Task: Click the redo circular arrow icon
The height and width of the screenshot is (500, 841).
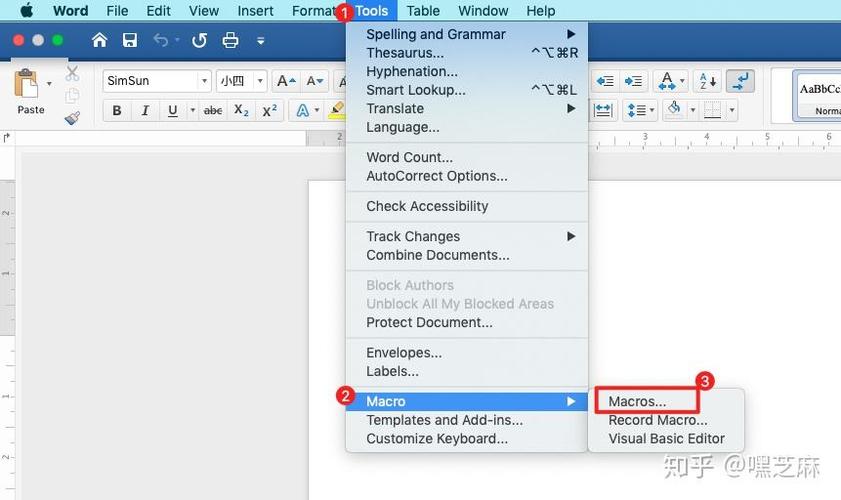Action: [200, 40]
